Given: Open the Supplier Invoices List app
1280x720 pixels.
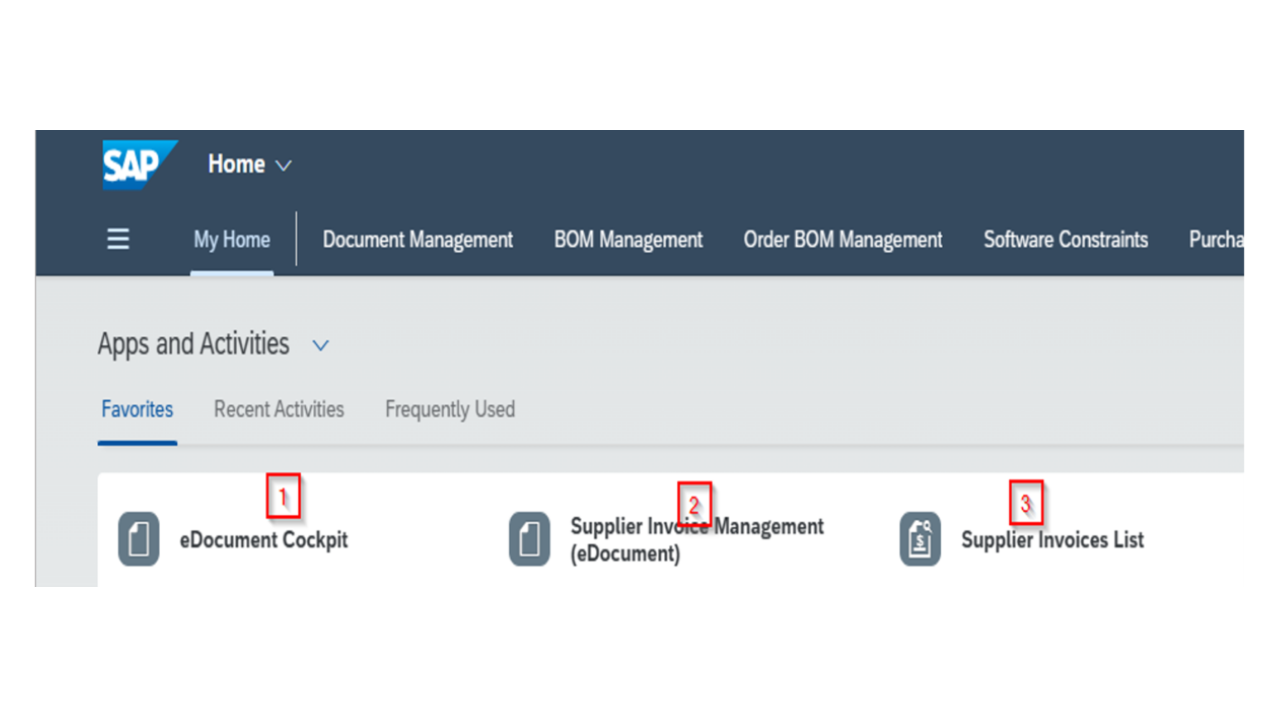Looking at the screenshot, I should (x=1051, y=540).
